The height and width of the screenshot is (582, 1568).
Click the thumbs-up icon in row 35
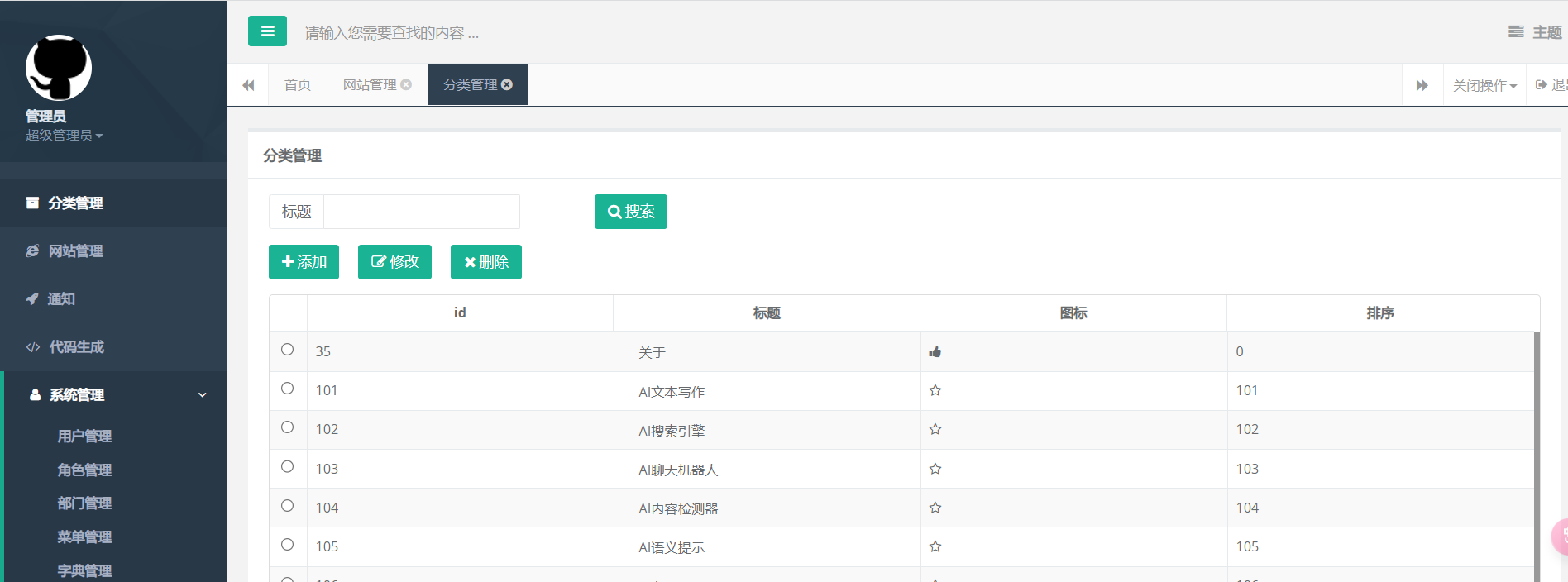pos(935,351)
